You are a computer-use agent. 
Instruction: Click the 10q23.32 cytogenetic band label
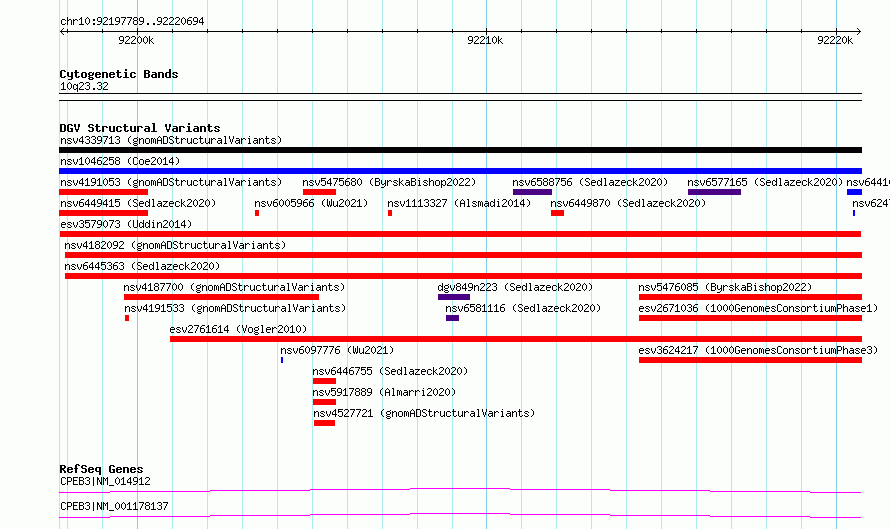(84, 86)
